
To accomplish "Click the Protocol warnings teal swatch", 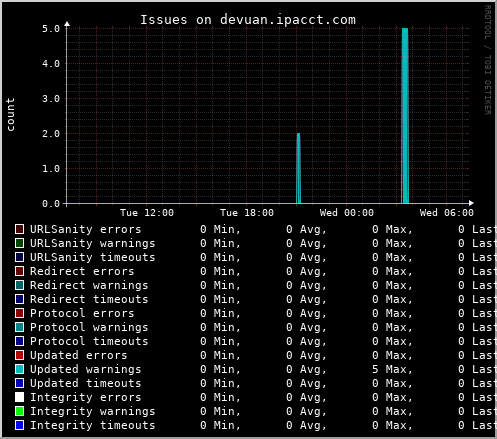I will pos(20,327).
